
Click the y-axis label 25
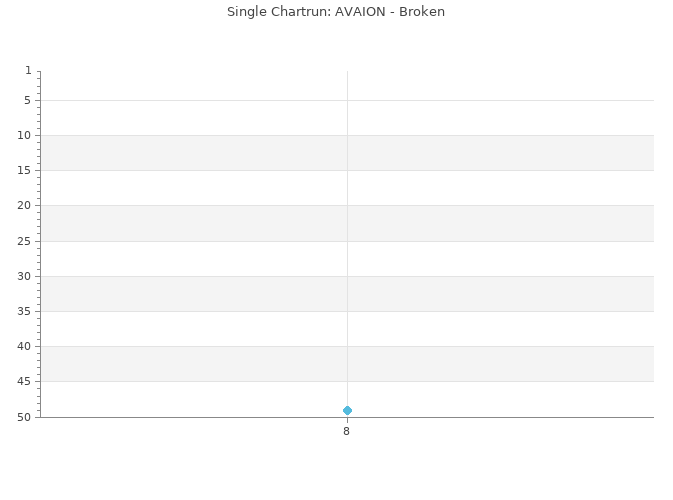click(24, 241)
